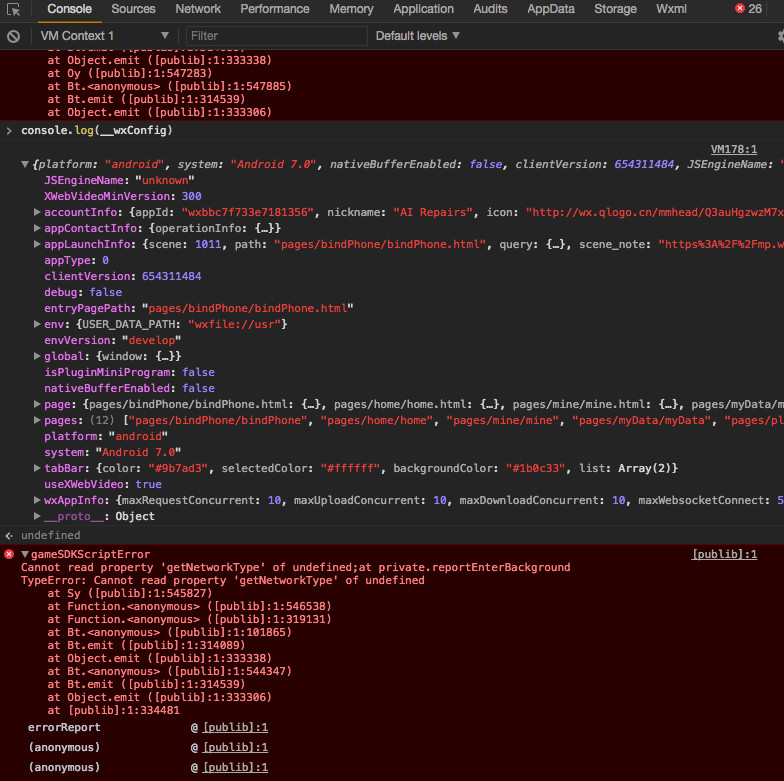Click the JSEngineName "unknown" row
Image resolution: width=784 pixels, height=781 pixels.
click(119, 180)
